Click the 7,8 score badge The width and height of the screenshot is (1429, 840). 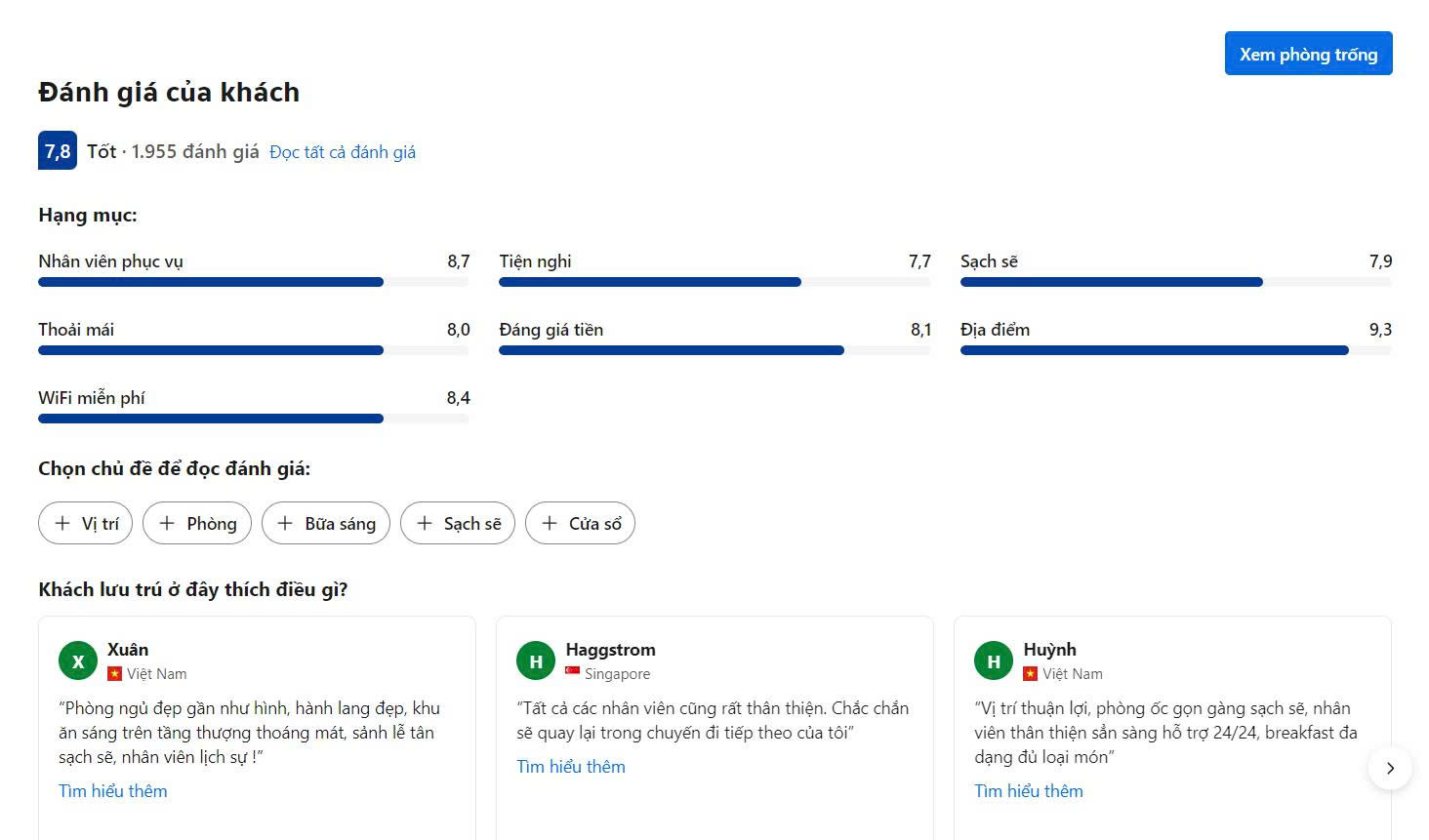58,150
